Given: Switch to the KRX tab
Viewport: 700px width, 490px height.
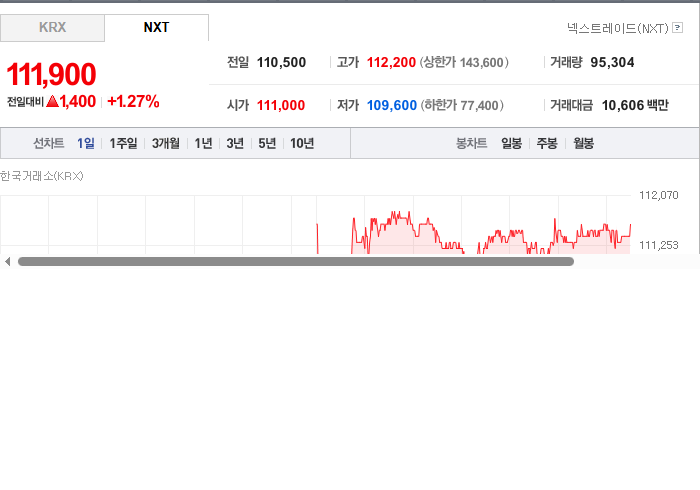Looking at the screenshot, I should click(52, 28).
